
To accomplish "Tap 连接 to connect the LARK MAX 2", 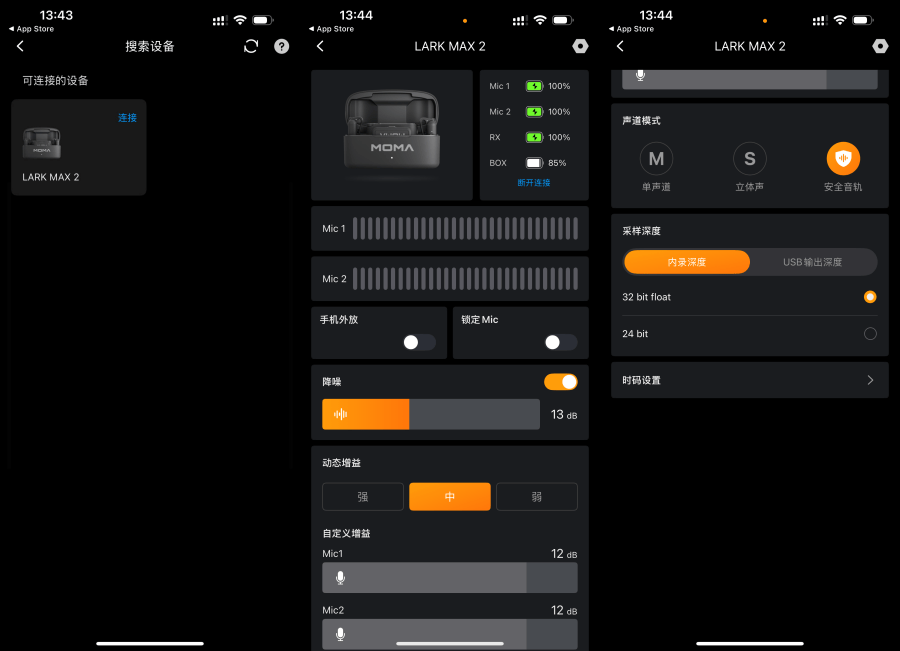I will 127,118.
